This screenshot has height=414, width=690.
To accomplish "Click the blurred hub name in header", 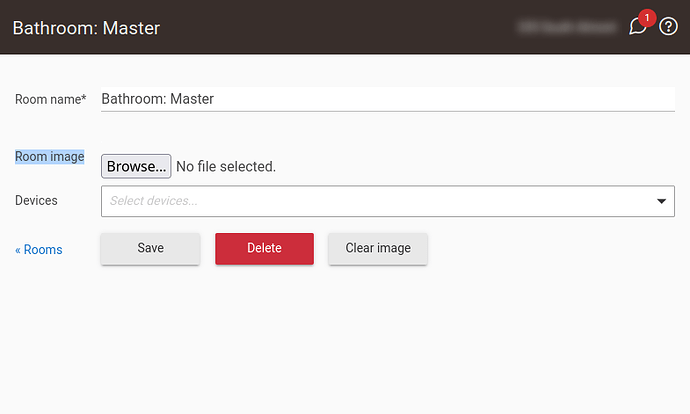I will coord(567,27).
